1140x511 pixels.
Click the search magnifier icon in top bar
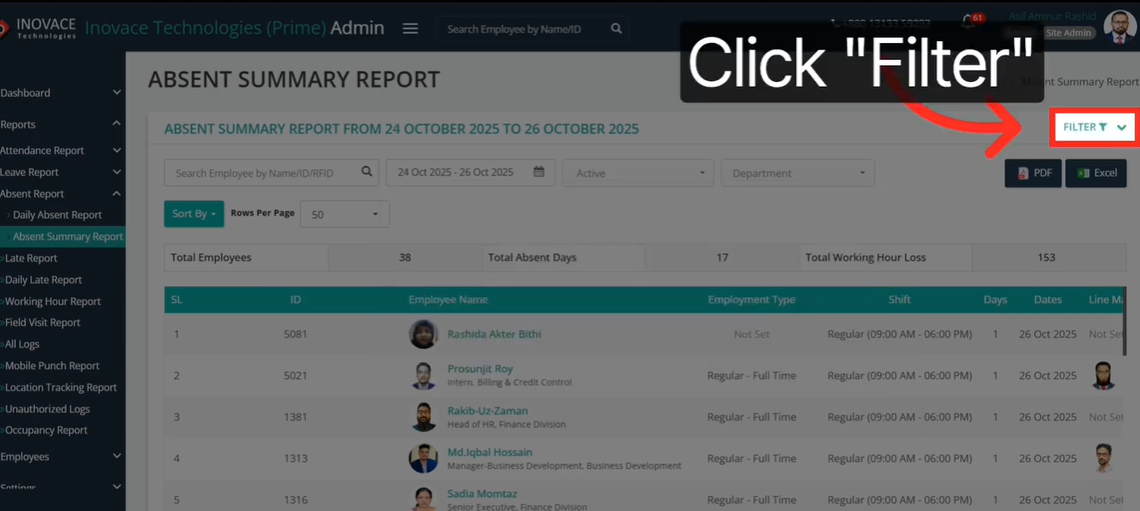[x=616, y=29]
